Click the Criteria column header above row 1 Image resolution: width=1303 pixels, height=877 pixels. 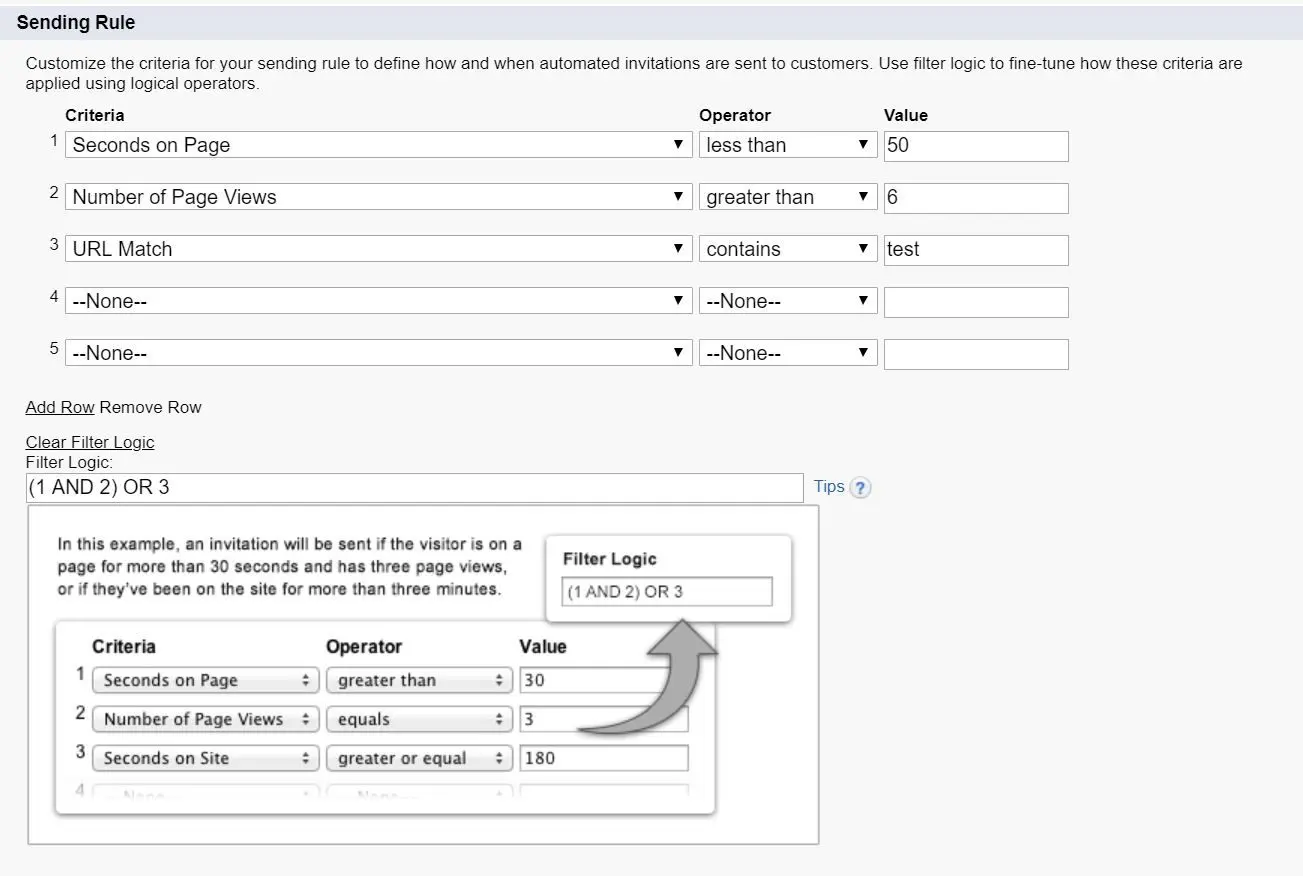coord(95,115)
